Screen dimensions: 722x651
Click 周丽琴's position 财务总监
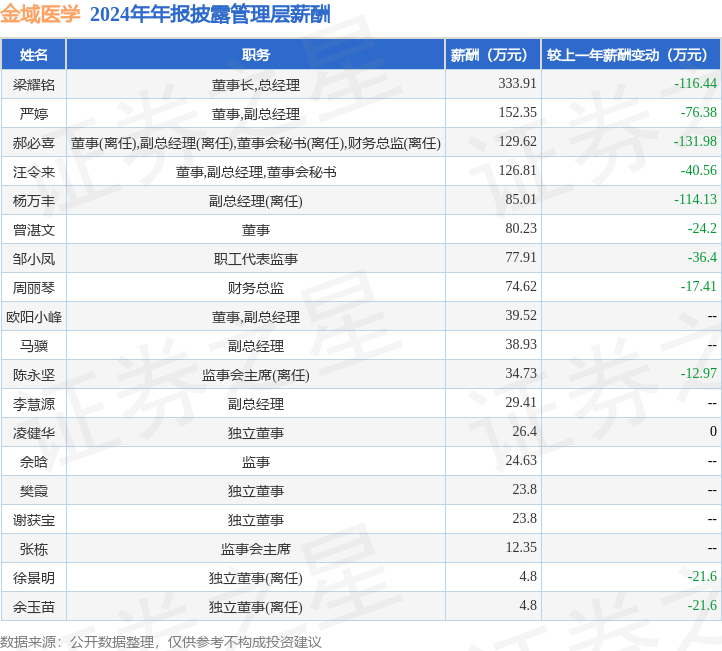coord(256,288)
